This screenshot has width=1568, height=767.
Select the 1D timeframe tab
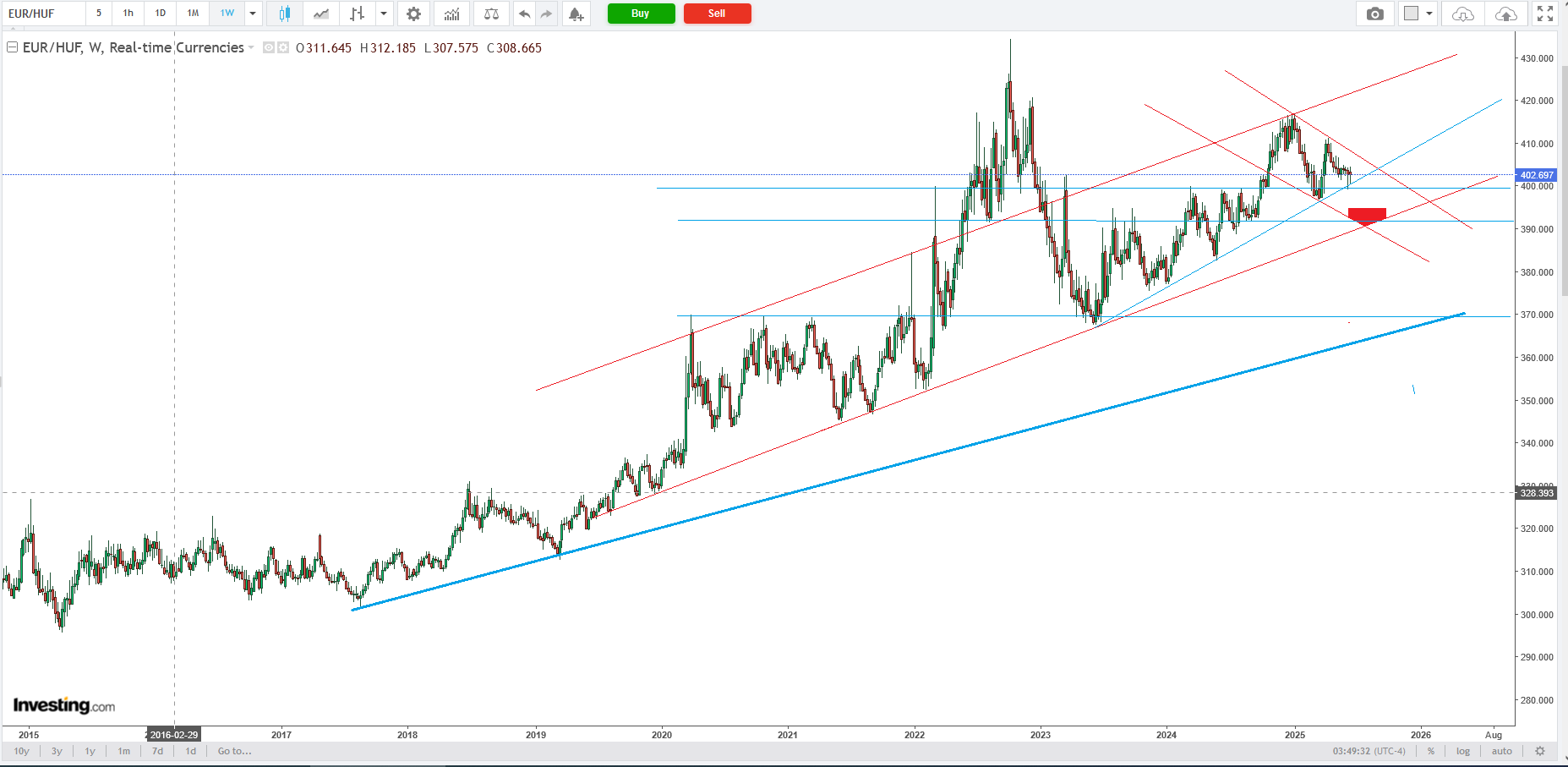coord(161,14)
